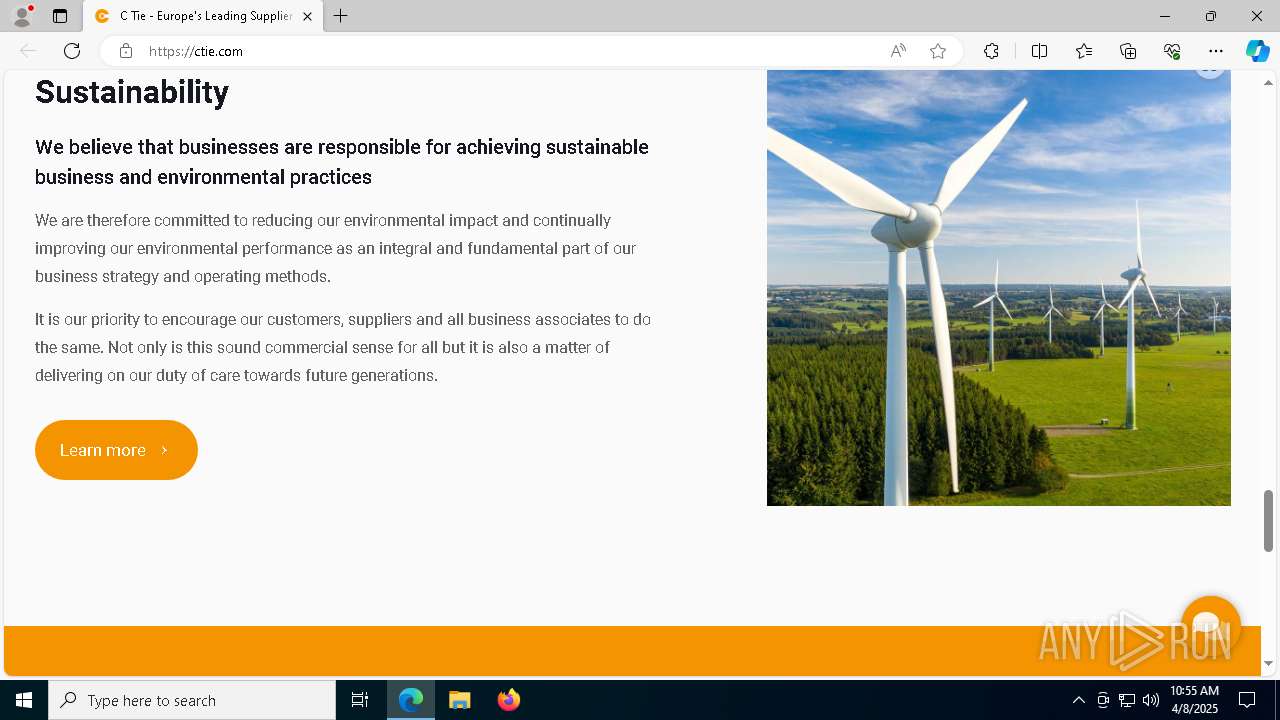1280x720 pixels.
Task: Launch Copilot from the toolbar
Action: pos(1257,51)
